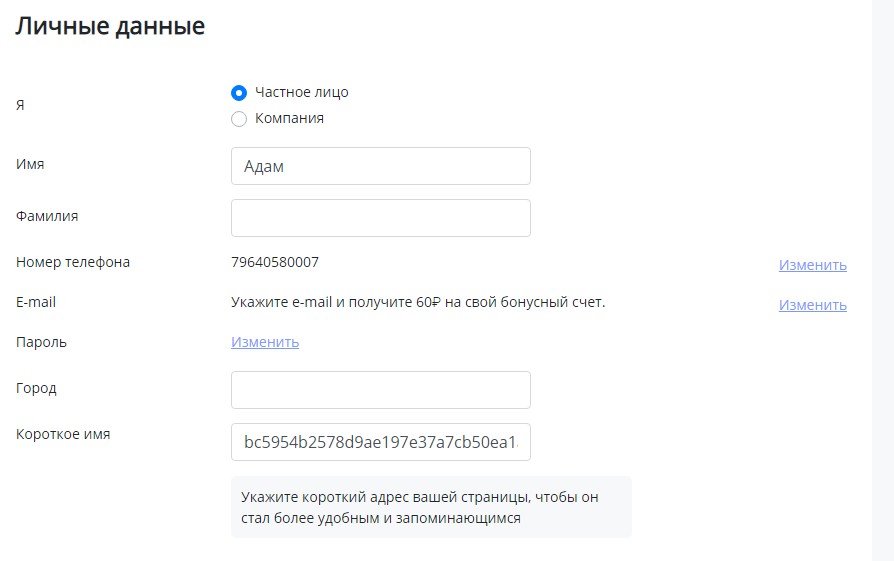Click the "Имя" field containing Адам
The image size is (894, 561).
pos(380,167)
